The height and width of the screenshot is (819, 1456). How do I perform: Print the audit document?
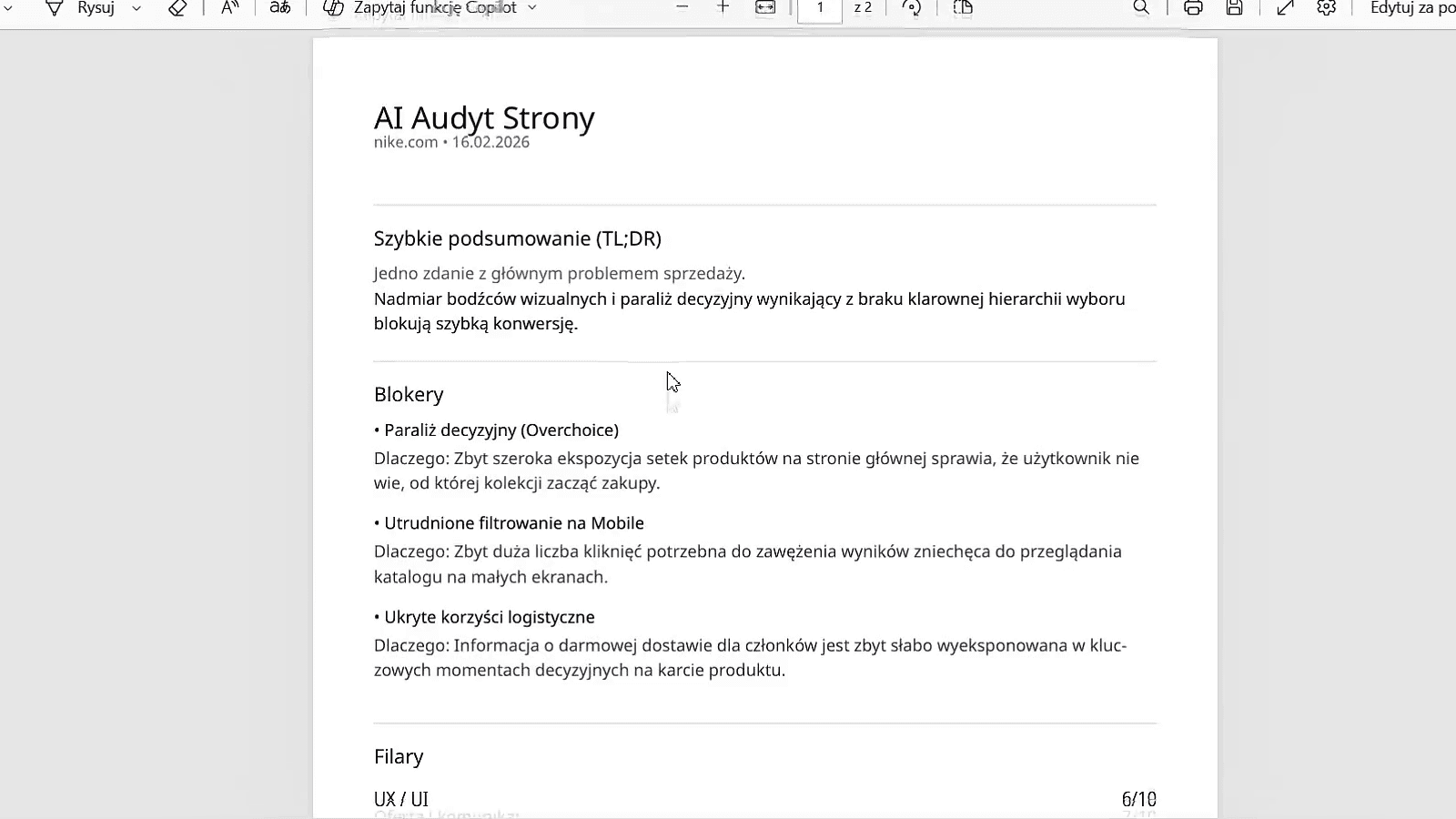1191,8
